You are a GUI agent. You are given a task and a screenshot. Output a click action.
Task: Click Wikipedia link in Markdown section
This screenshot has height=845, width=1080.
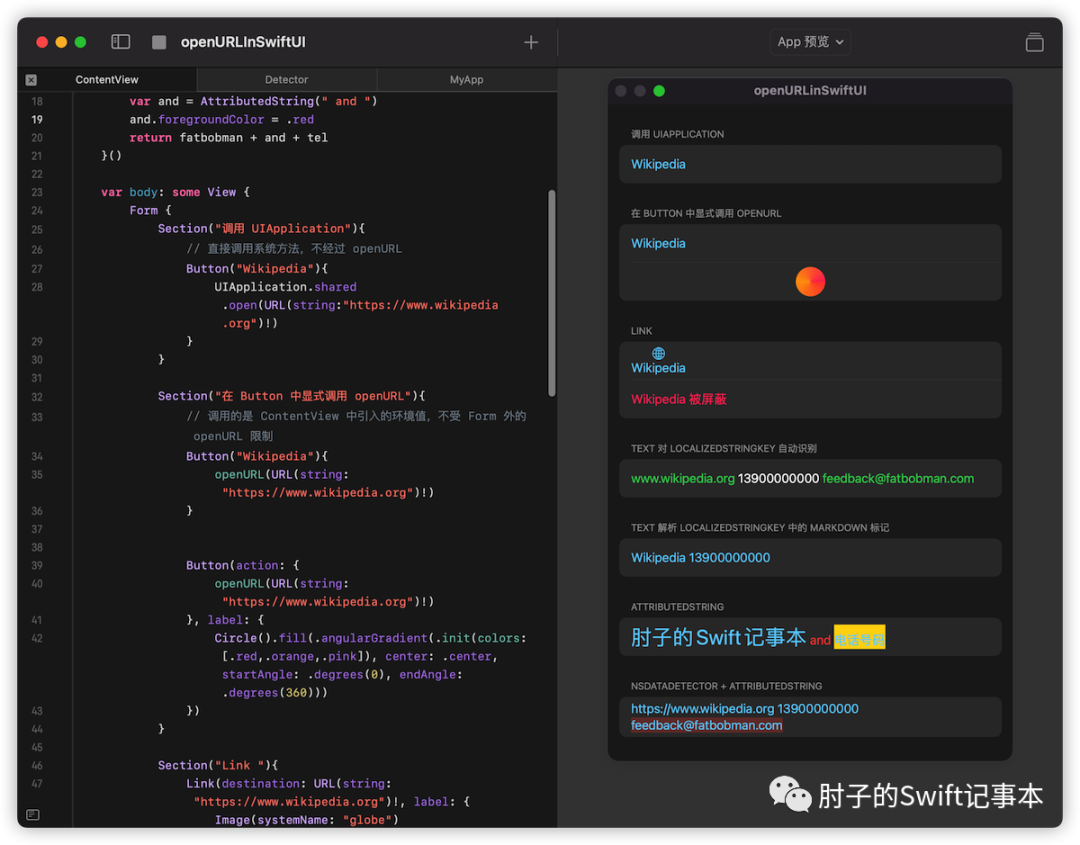658,558
